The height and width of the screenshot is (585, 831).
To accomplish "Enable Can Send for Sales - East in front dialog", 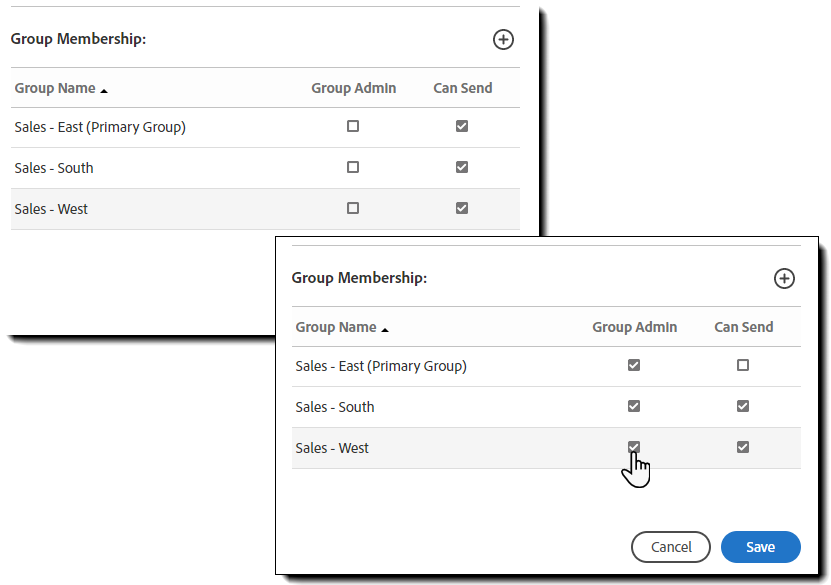I will coord(742,366).
